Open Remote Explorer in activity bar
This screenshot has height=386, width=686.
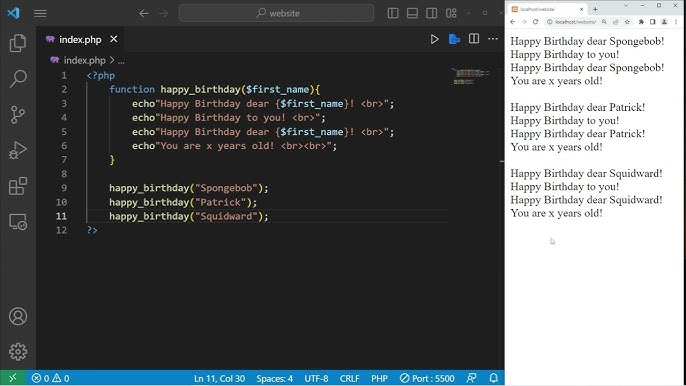pyautogui.click(x=18, y=222)
